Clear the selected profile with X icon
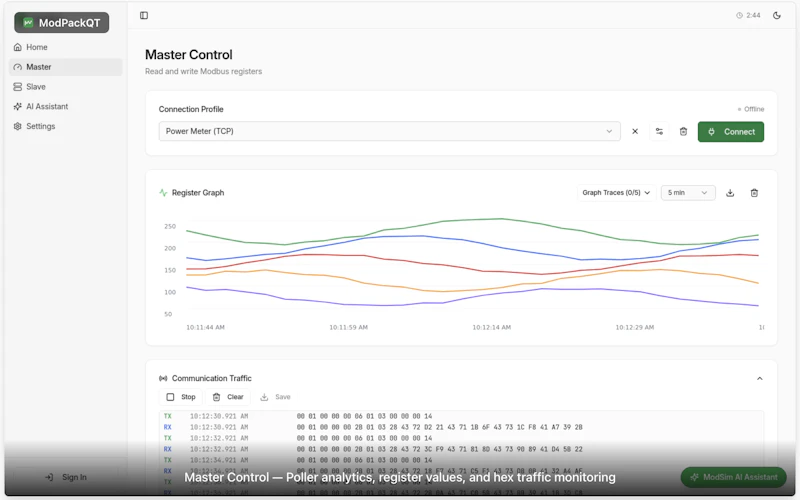This screenshot has width=800, height=500. click(635, 131)
